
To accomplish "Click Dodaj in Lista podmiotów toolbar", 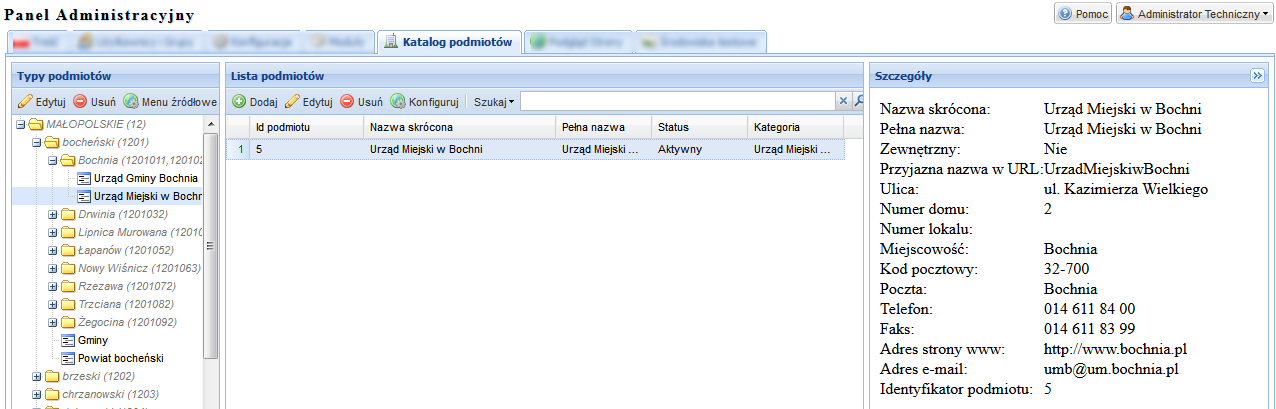I will [x=255, y=101].
